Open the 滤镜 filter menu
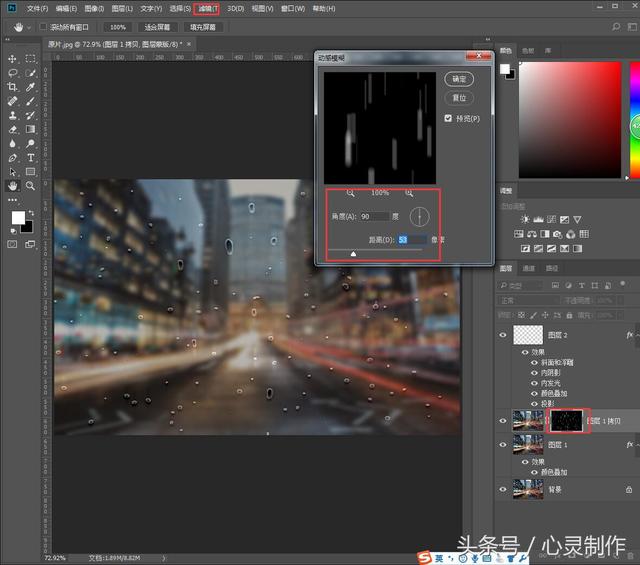Screen dimensions: 640x565 [x=206, y=8]
